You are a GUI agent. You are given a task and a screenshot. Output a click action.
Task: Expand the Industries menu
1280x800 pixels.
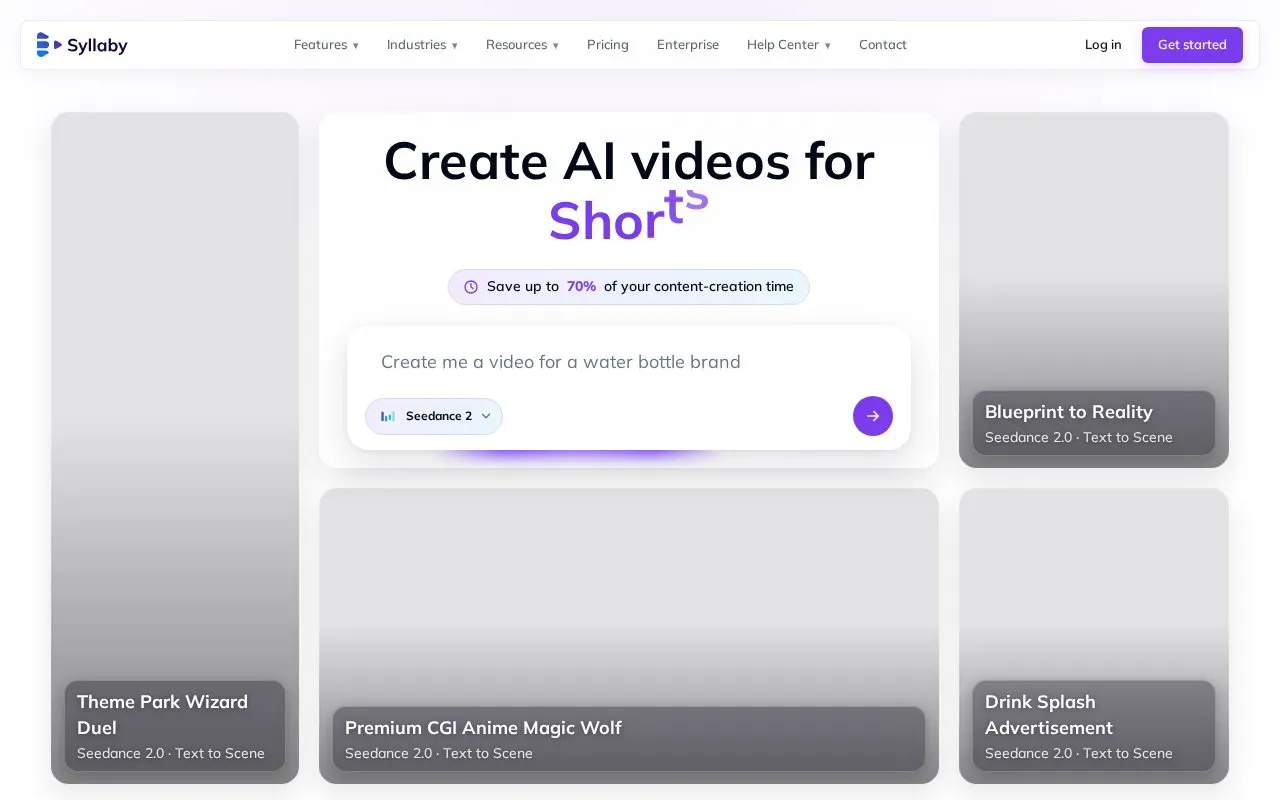coord(422,45)
